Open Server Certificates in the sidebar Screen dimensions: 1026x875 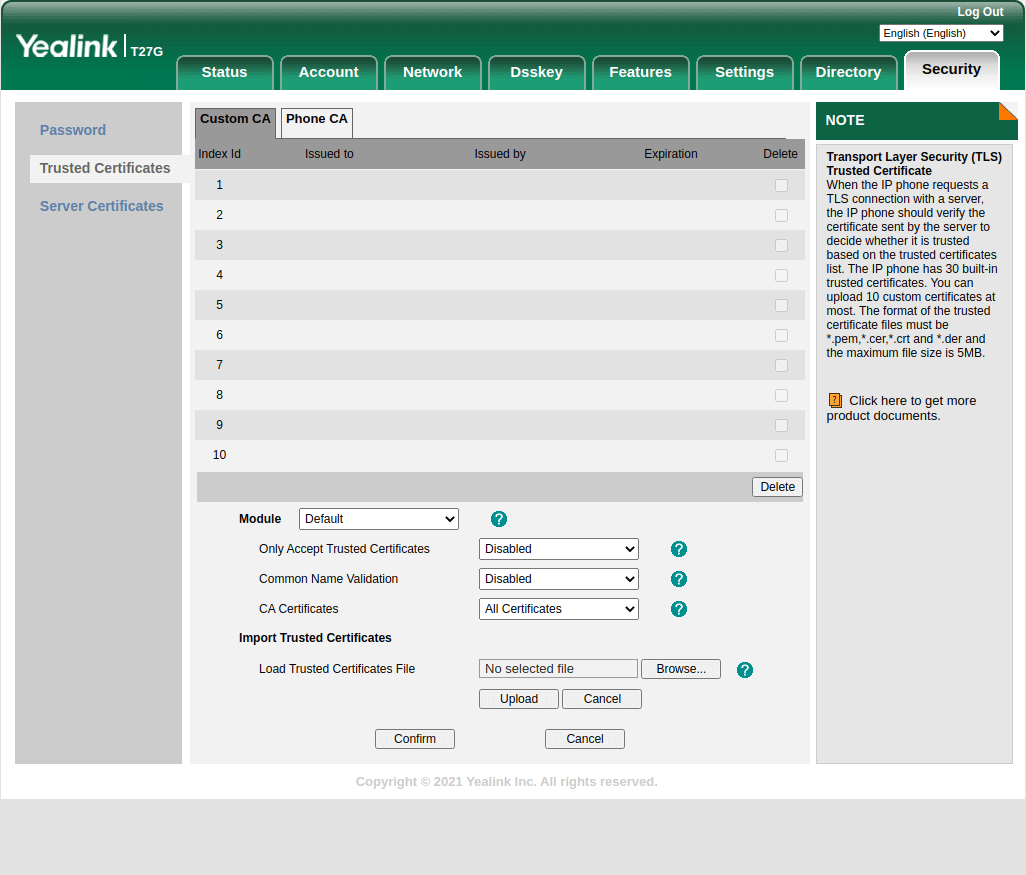pos(101,206)
